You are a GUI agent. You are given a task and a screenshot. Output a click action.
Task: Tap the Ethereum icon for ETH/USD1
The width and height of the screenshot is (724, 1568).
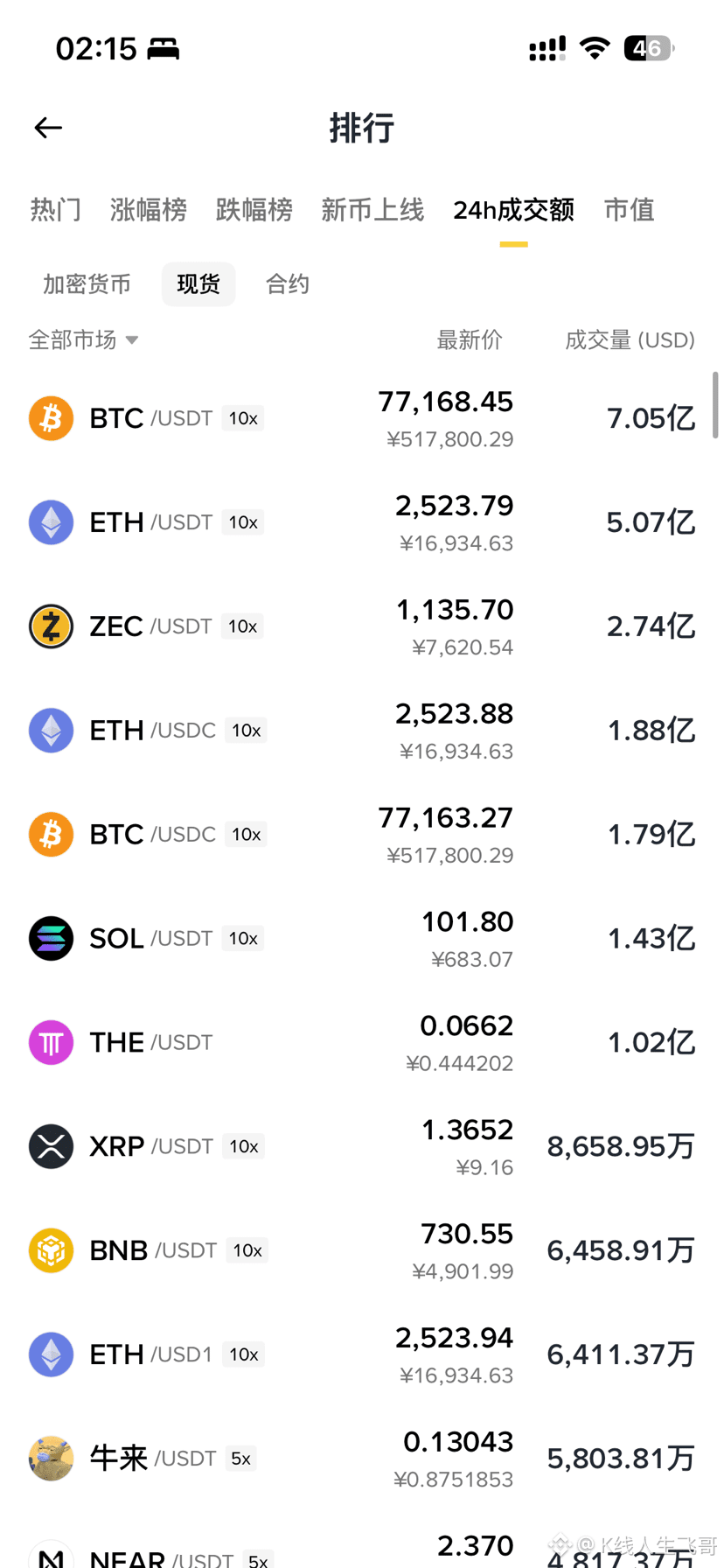click(x=51, y=1354)
